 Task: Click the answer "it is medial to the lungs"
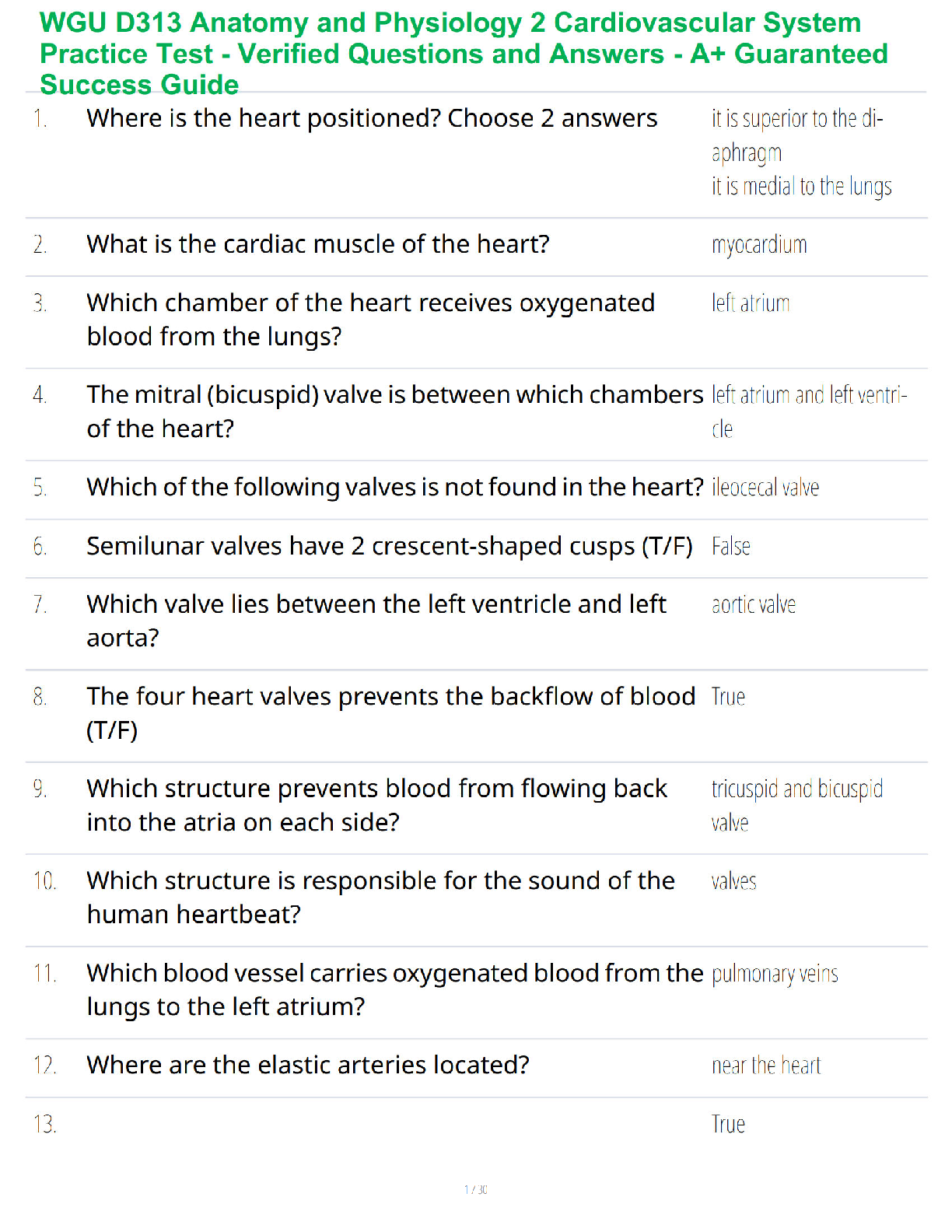[x=801, y=187]
